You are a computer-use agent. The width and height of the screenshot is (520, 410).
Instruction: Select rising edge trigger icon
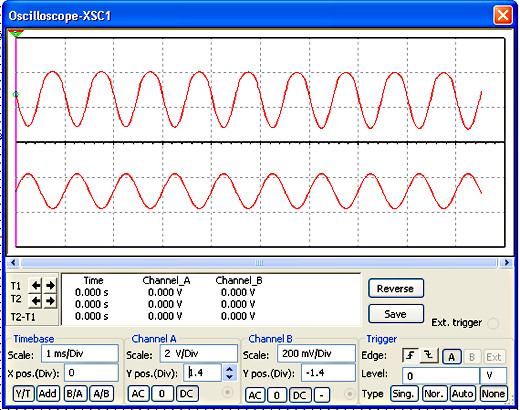410,356
